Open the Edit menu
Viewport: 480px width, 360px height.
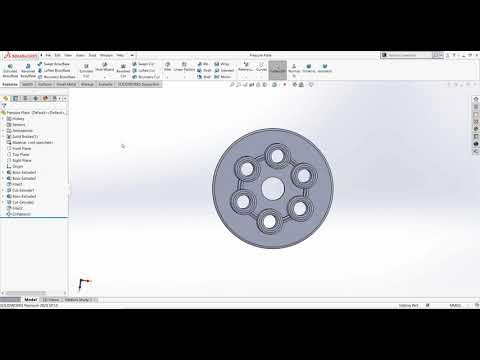point(58,55)
